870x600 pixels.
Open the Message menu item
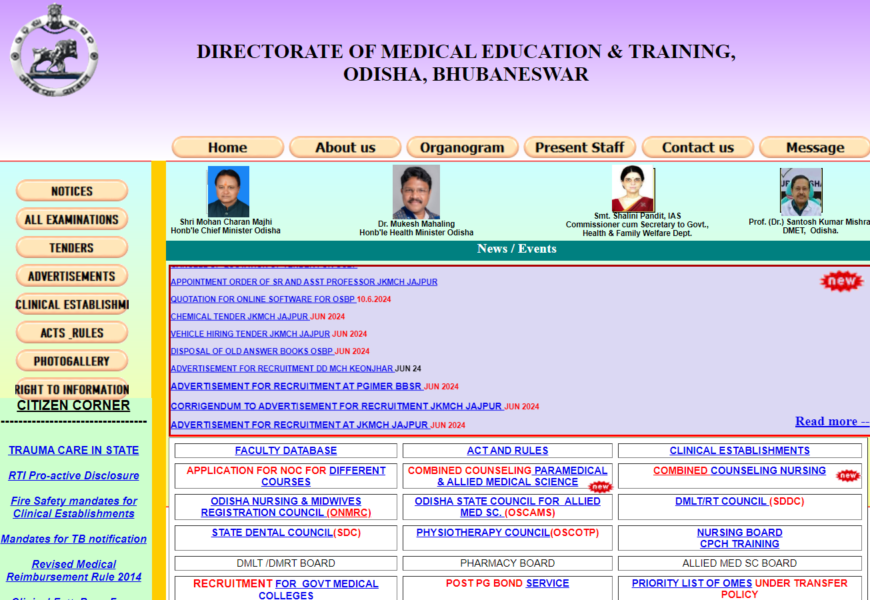(815, 148)
